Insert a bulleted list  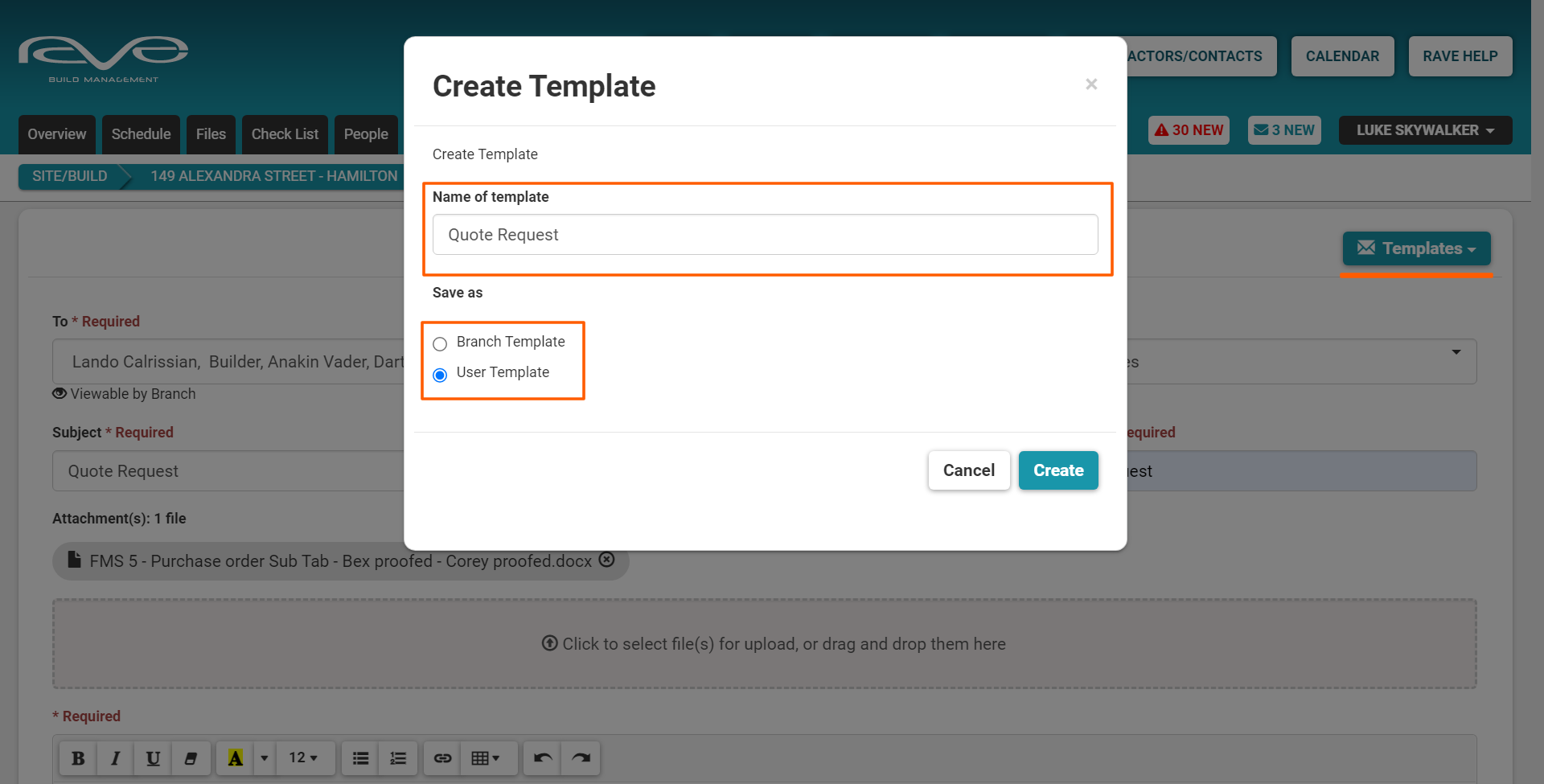360,758
